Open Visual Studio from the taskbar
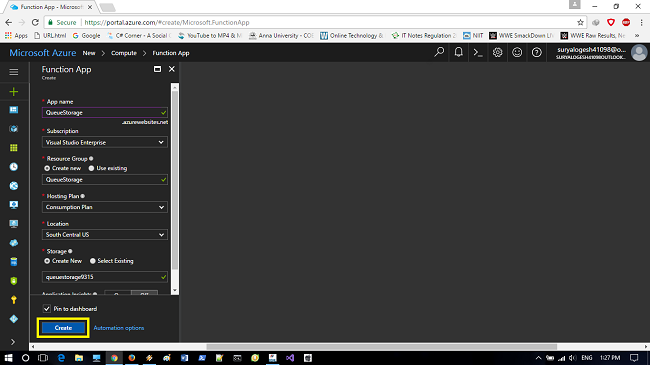Screen dimensions: 650x365 click(x=290, y=358)
